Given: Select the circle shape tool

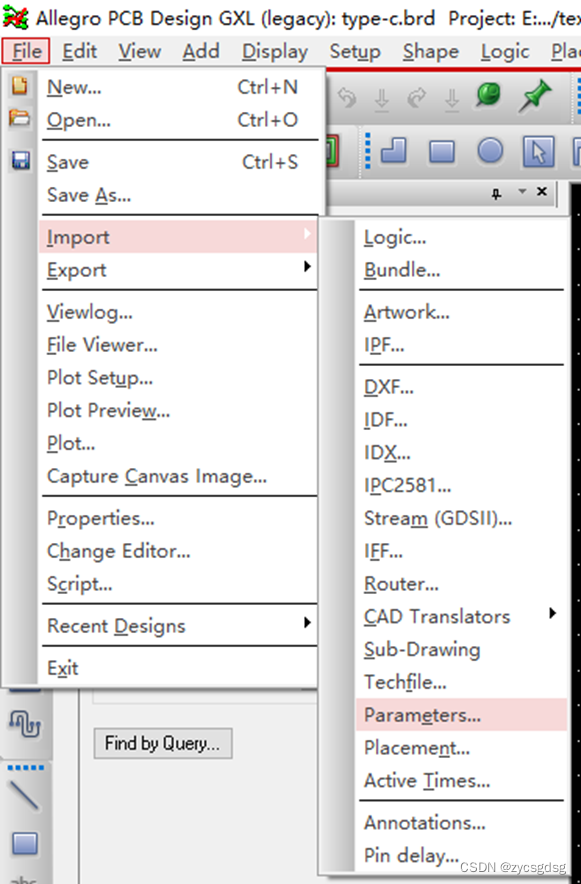Looking at the screenshot, I should [x=488, y=150].
